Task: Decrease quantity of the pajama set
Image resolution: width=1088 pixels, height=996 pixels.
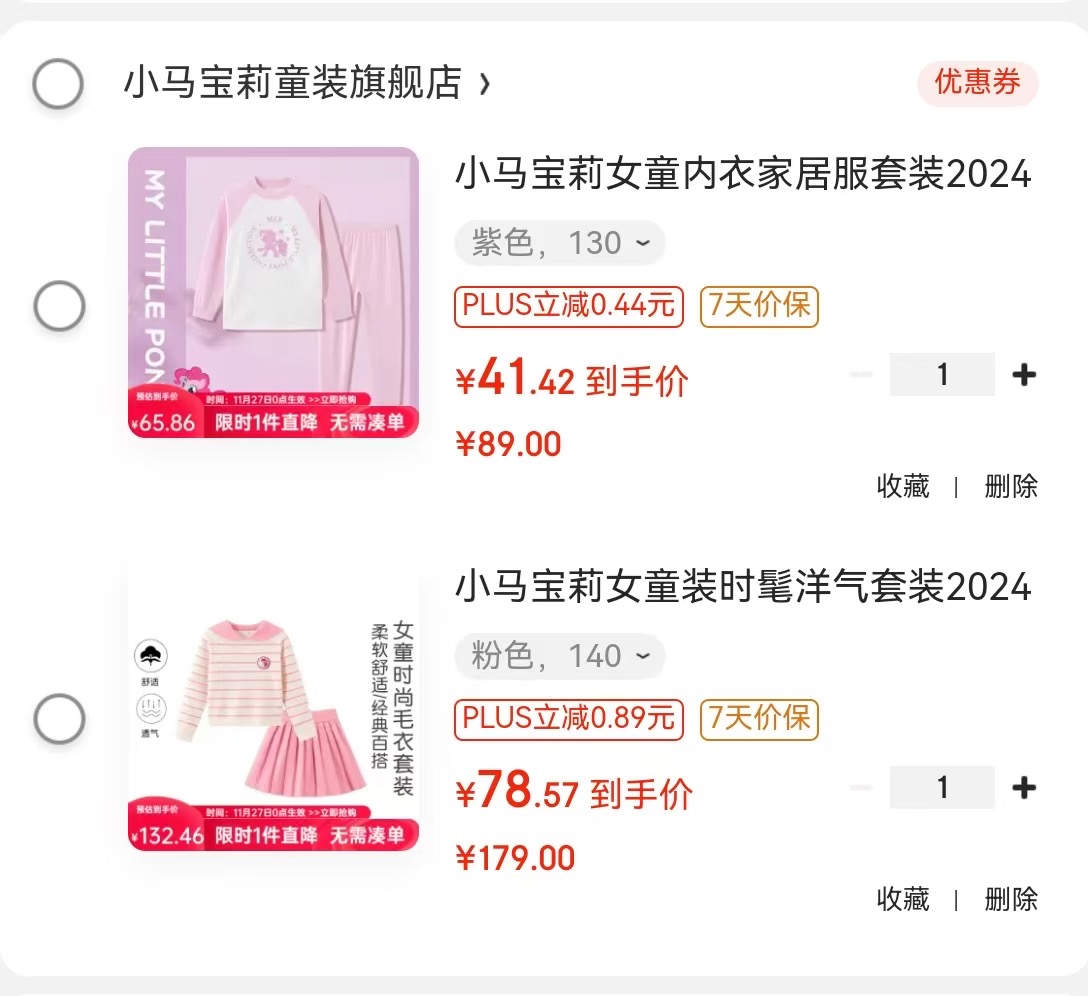Action: pos(862,375)
